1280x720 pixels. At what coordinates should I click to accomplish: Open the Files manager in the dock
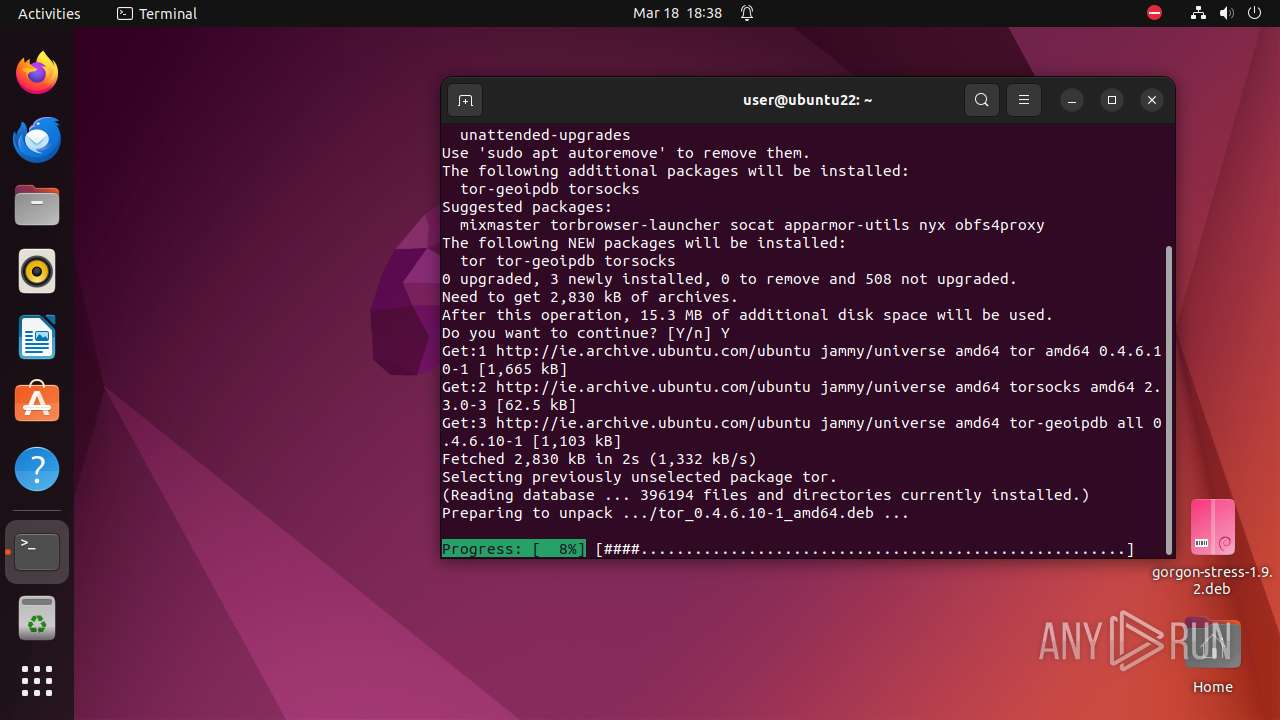click(37, 205)
